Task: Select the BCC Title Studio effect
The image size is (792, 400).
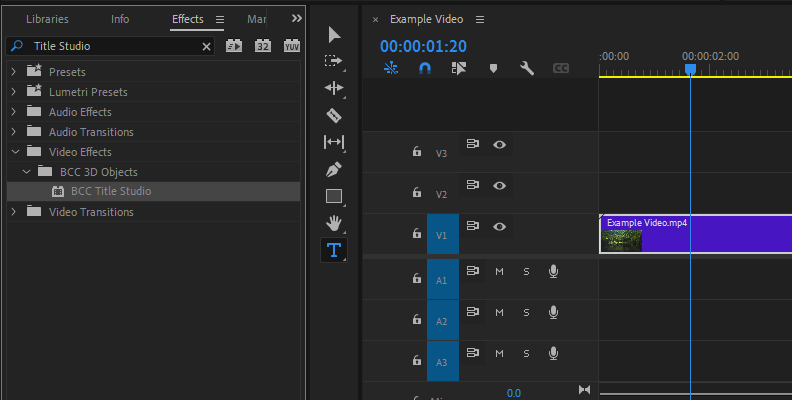Action: [x=110, y=191]
